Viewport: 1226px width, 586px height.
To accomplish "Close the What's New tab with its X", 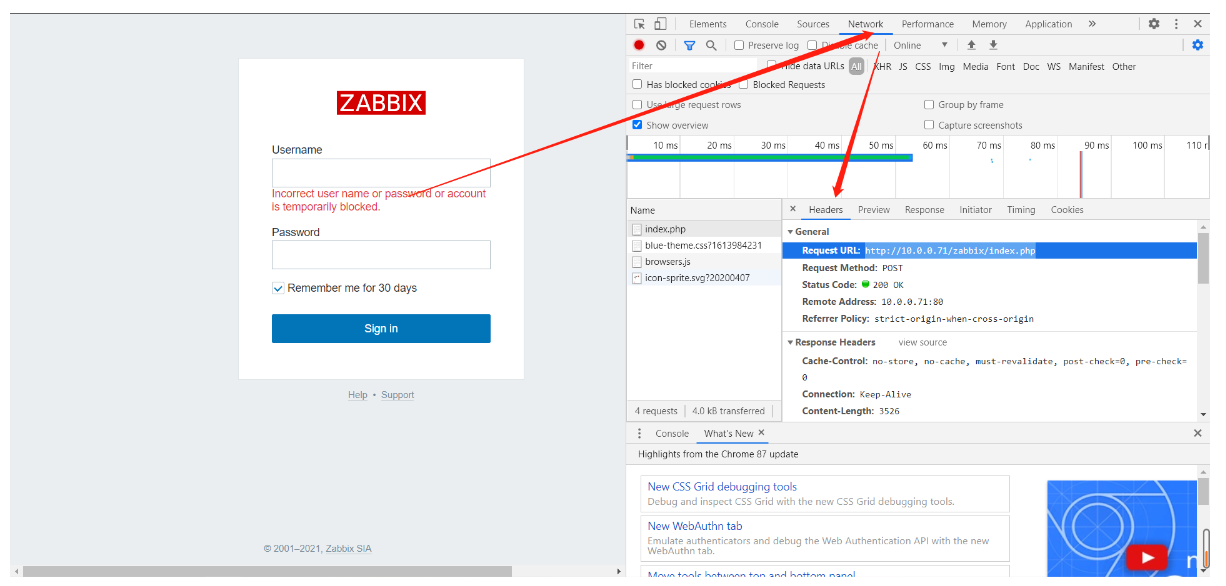I will [761, 433].
